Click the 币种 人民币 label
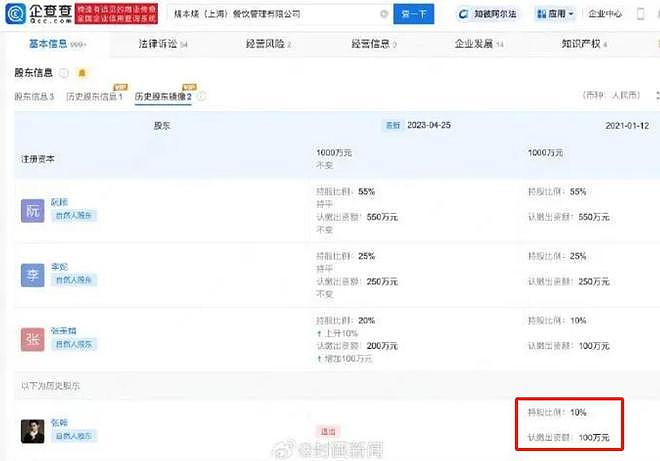The width and height of the screenshot is (660, 461). pos(612,96)
